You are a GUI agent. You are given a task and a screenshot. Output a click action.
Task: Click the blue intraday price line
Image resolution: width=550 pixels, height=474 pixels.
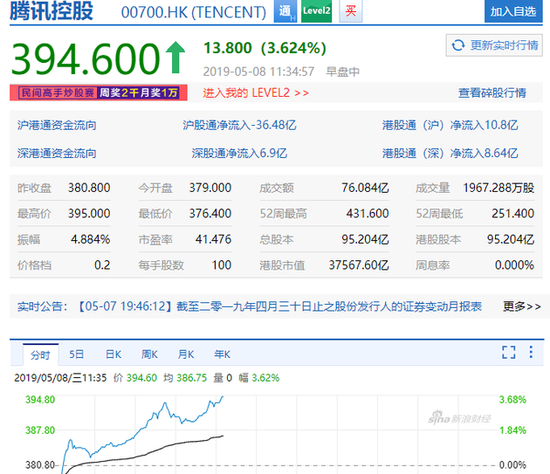pos(142,429)
